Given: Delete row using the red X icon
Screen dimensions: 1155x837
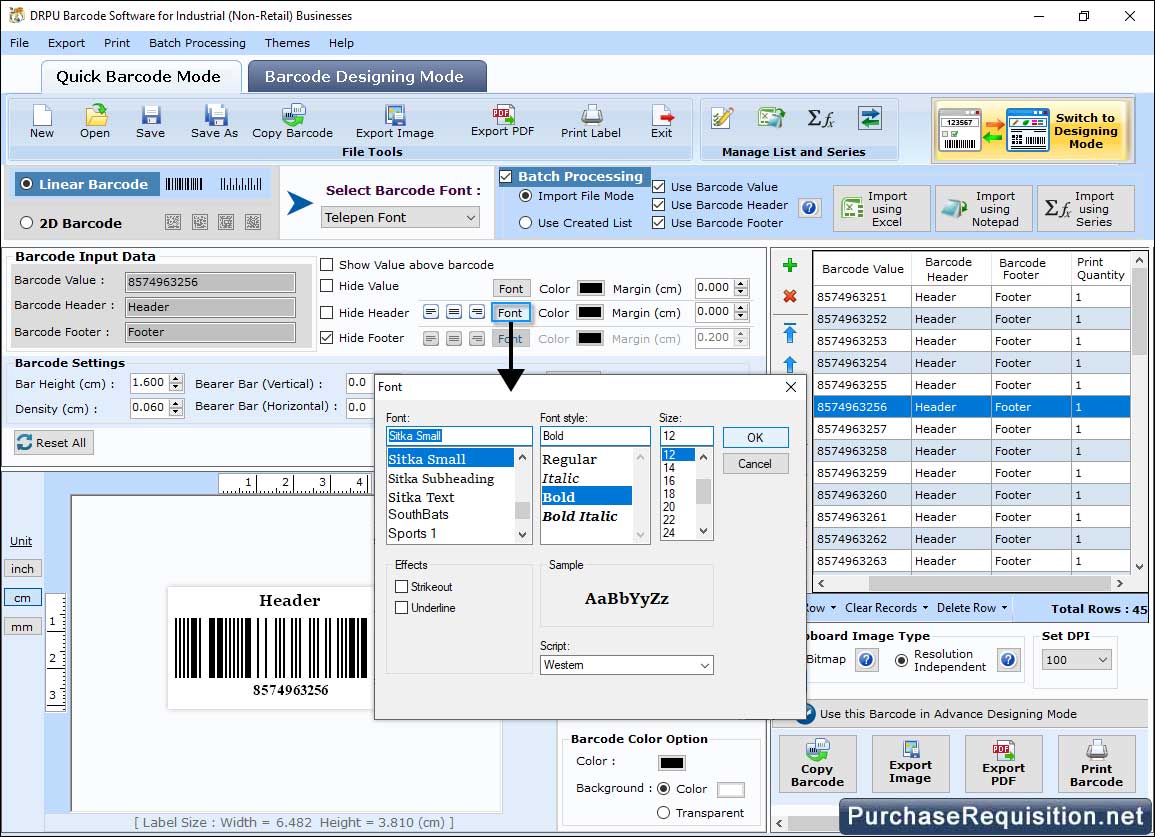Looking at the screenshot, I should coord(790,296).
